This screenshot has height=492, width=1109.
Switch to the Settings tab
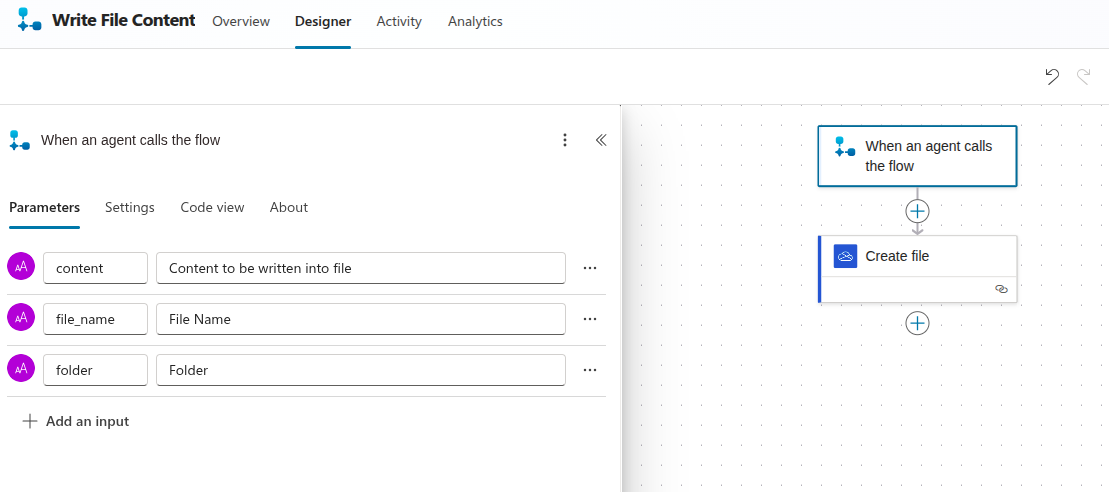coord(130,208)
